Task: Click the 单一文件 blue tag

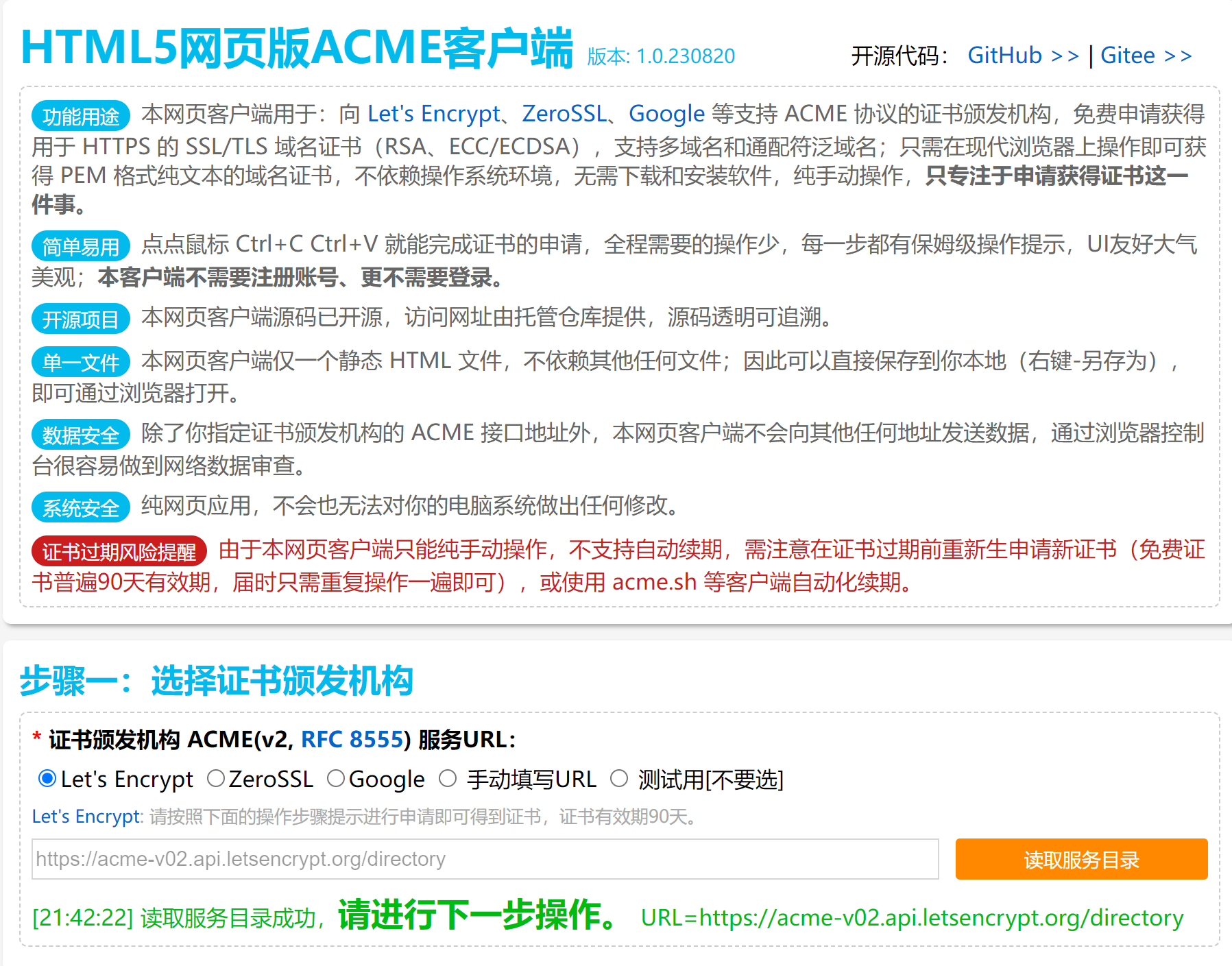Action: coord(81,362)
